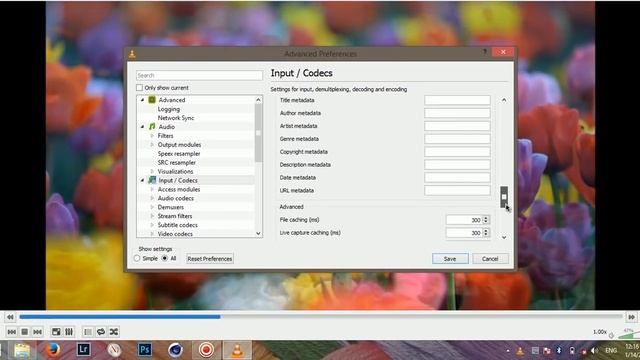
Task: Select Network Sync in the tree
Action: 176,118
